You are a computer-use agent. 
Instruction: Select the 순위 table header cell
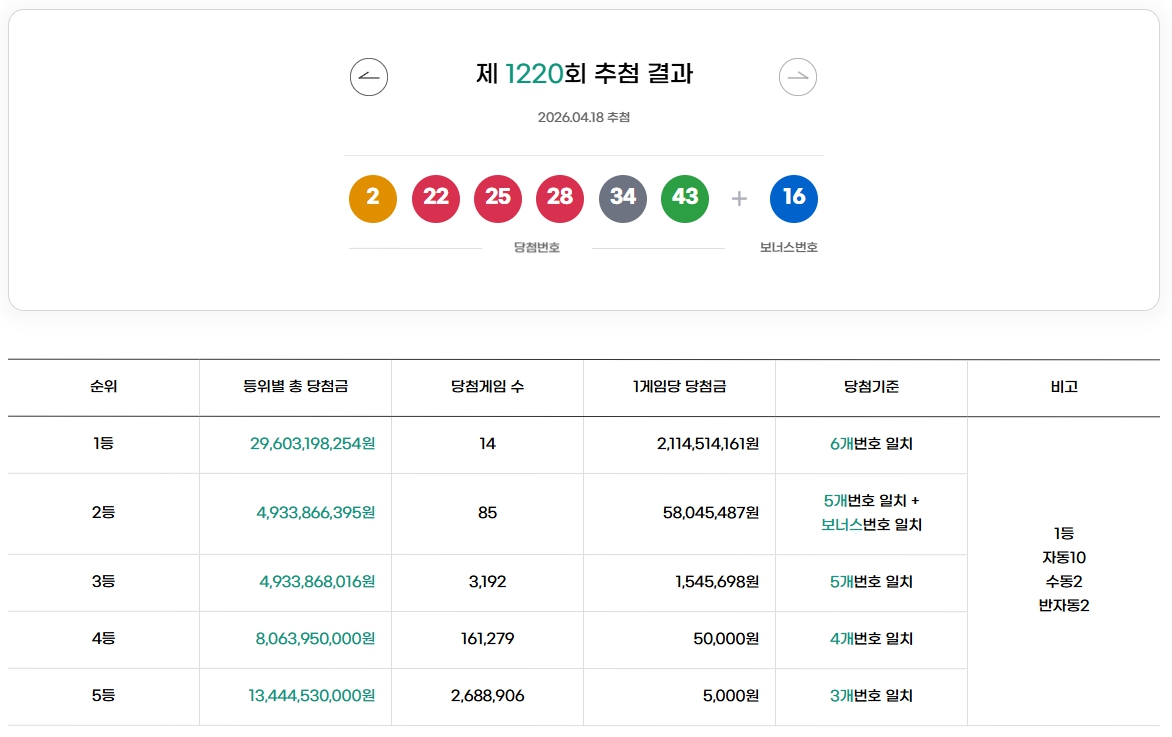tap(104, 387)
